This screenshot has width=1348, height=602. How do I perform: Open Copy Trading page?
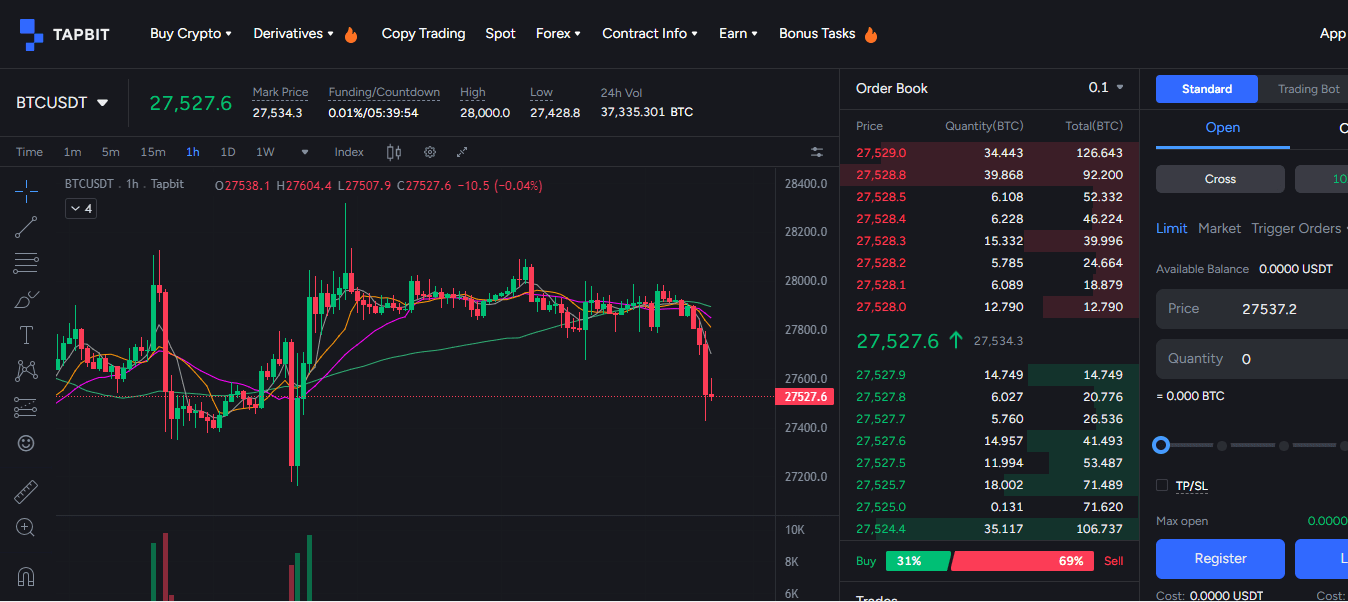(423, 33)
